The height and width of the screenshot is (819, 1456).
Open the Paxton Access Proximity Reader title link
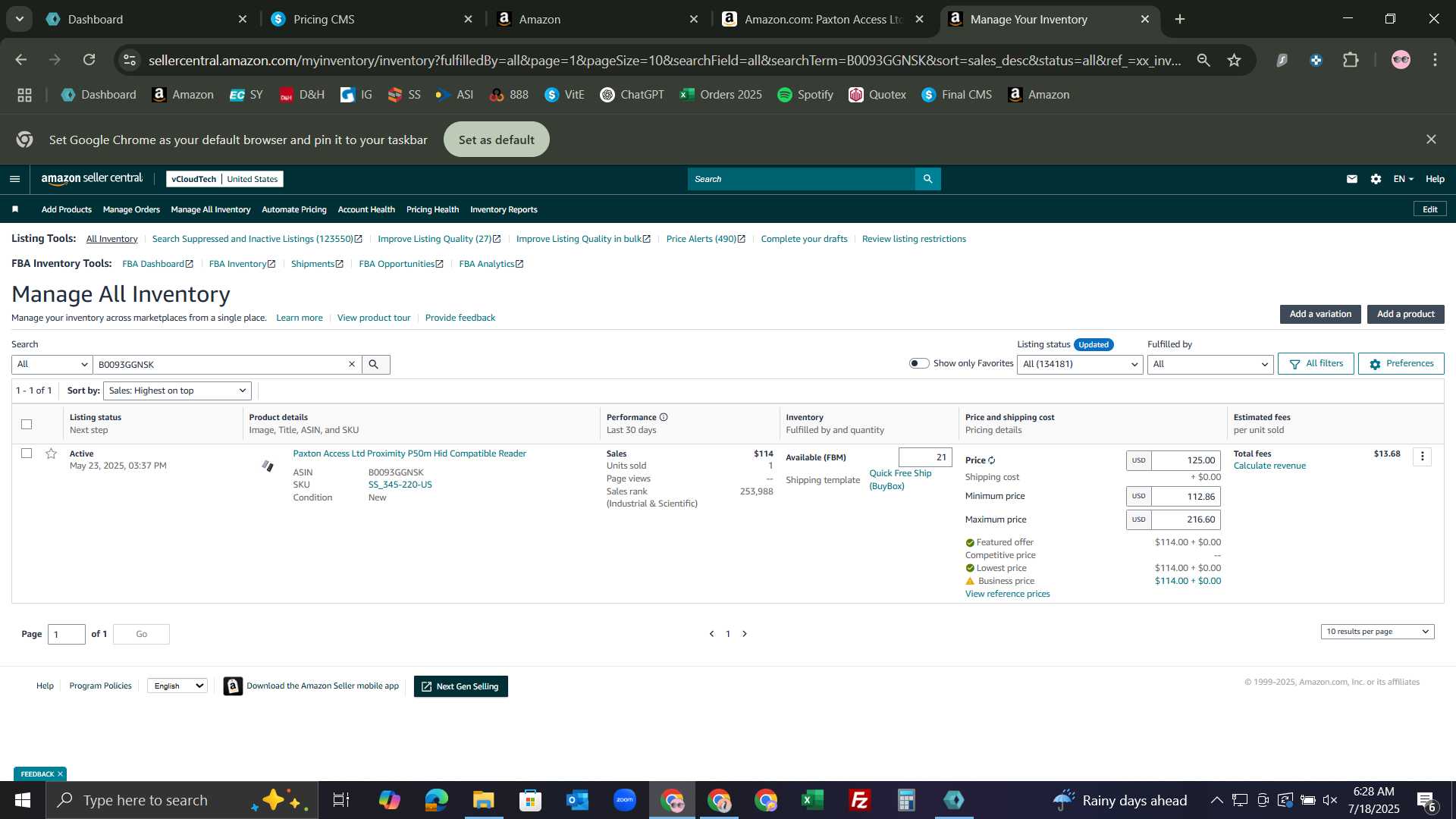[409, 453]
